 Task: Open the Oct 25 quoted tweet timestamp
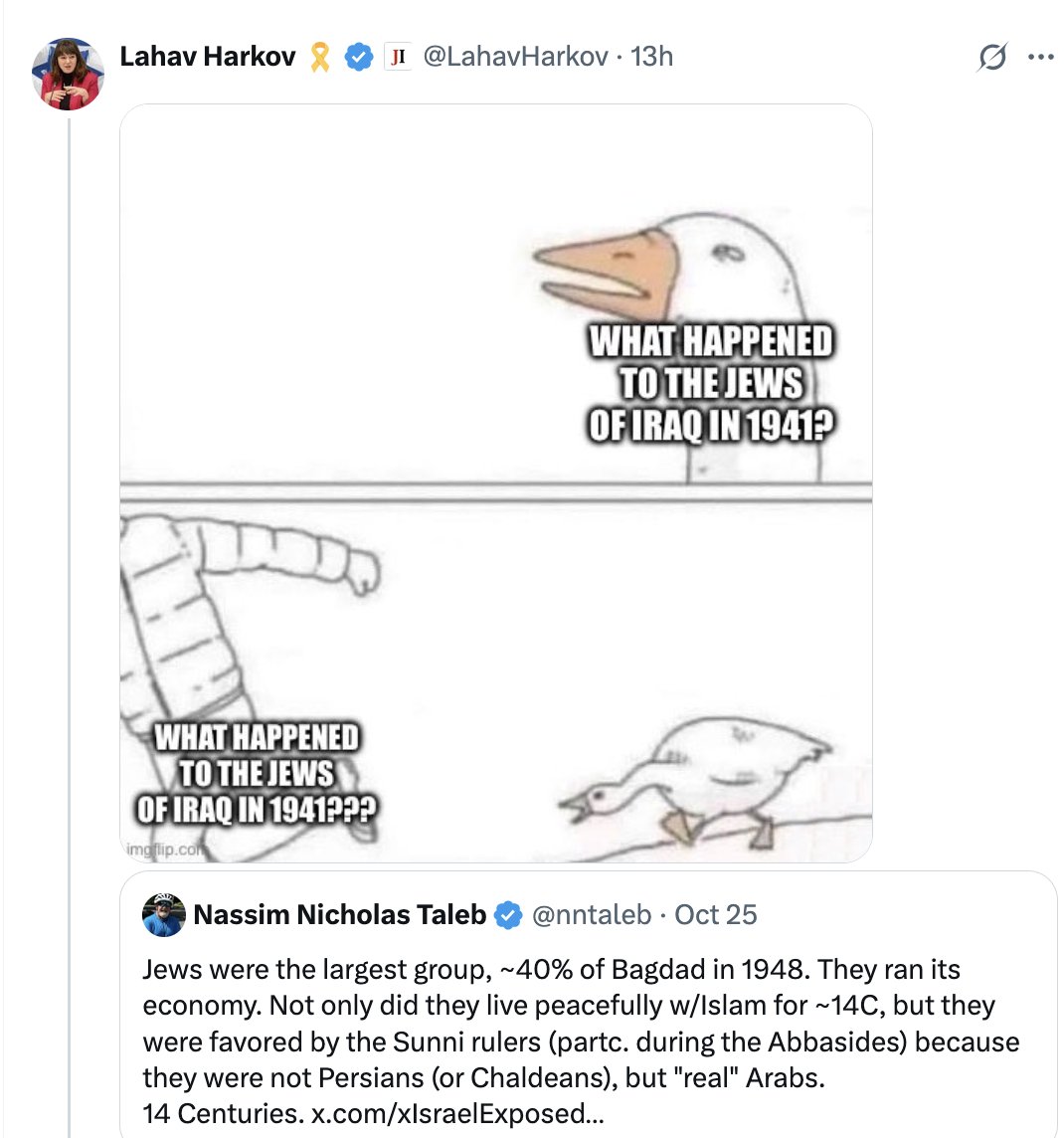tap(715, 915)
